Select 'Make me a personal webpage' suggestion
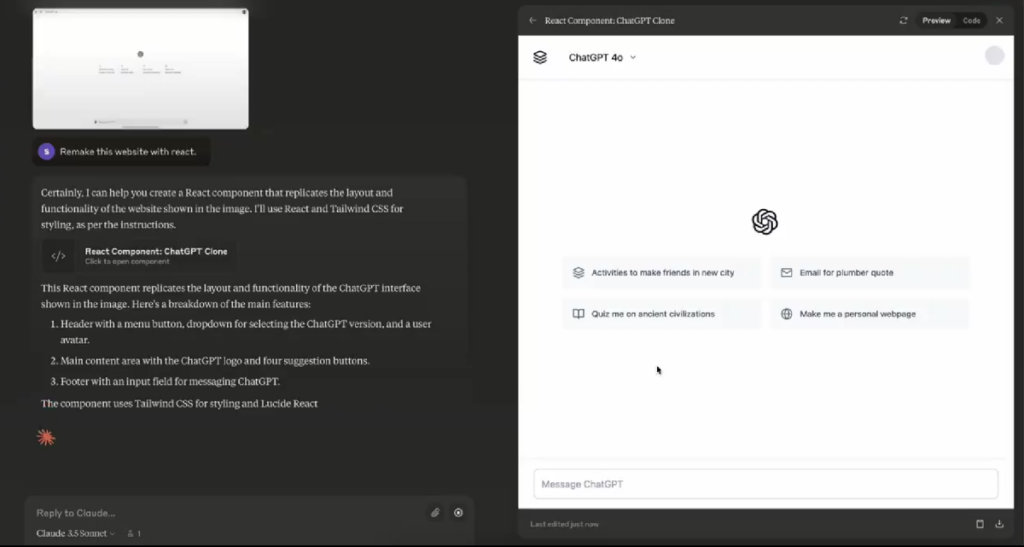 [870, 314]
